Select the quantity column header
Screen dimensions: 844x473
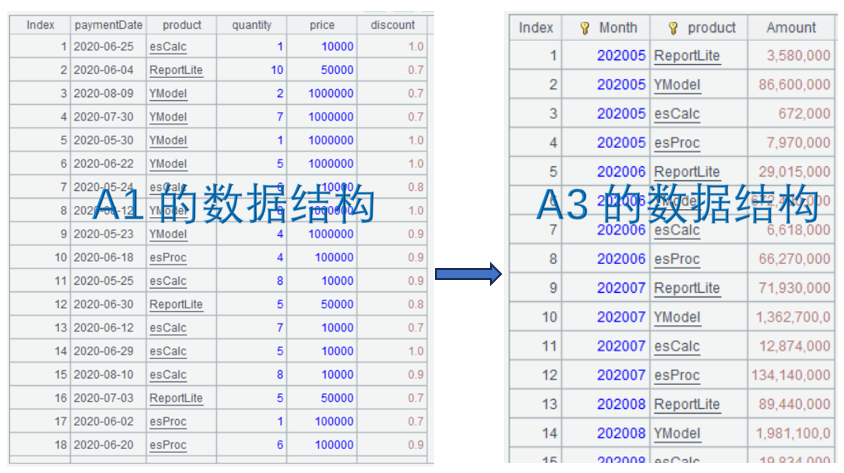point(251,25)
